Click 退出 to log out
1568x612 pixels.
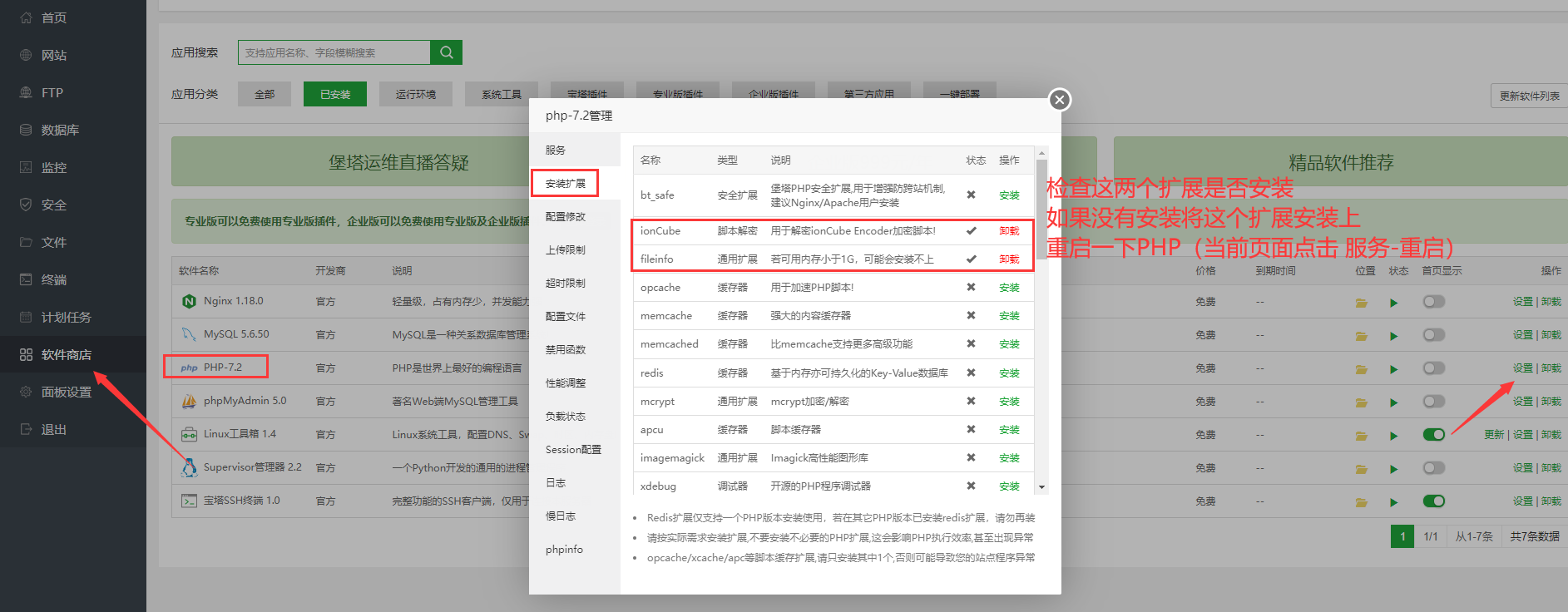pyautogui.click(x=54, y=429)
